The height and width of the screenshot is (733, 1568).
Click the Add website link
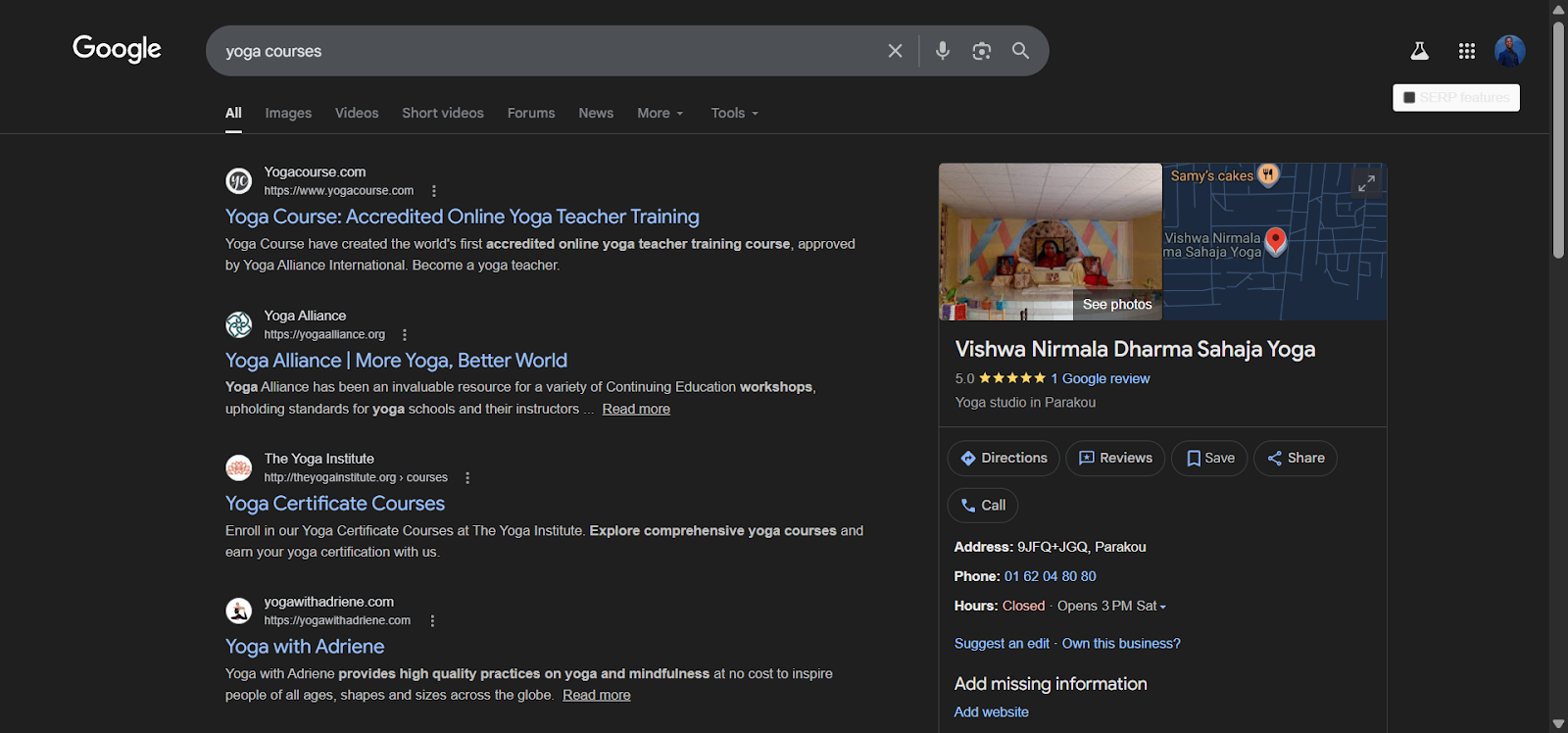click(992, 712)
